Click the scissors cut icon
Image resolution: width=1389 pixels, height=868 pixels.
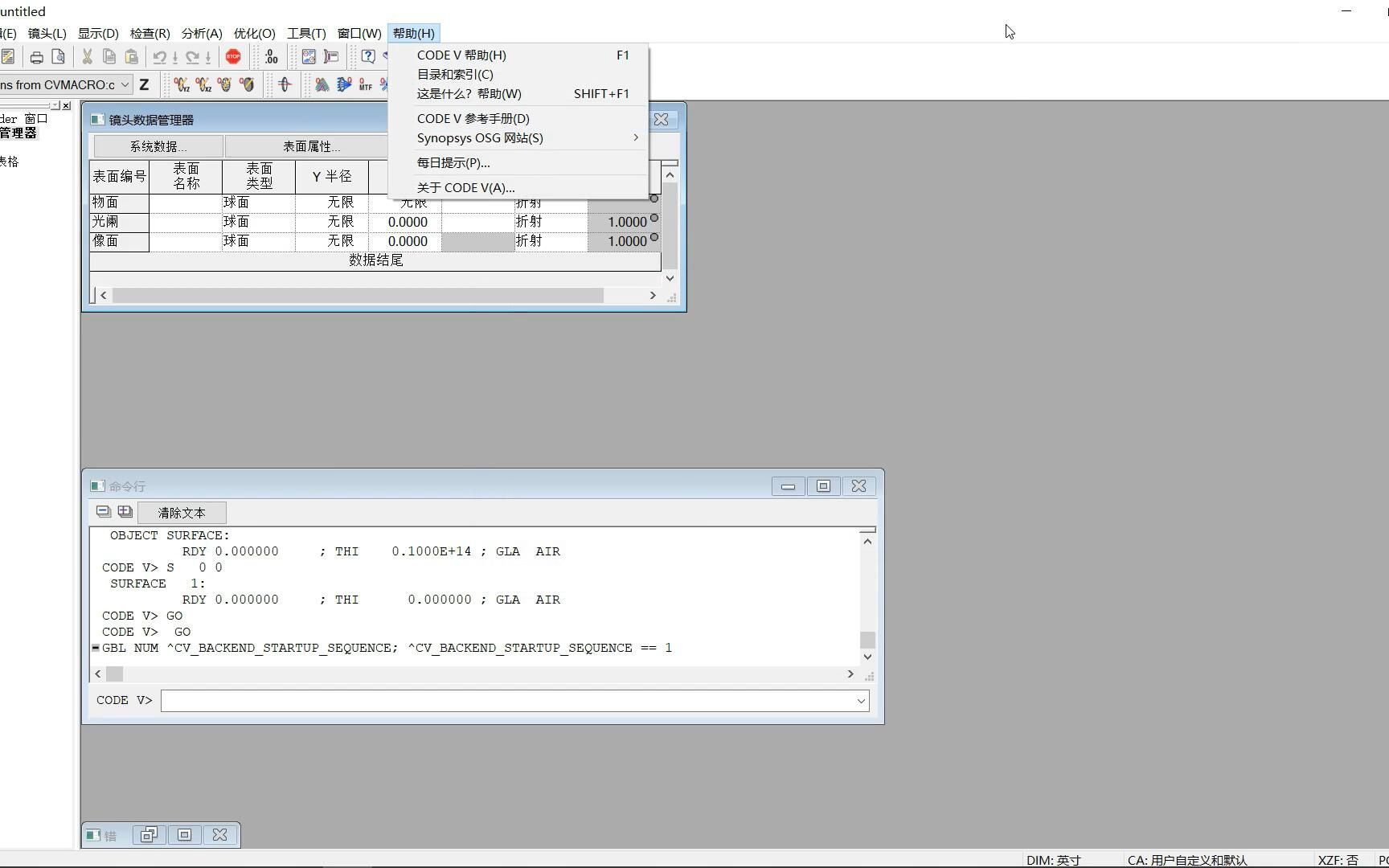tap(86, 56)
